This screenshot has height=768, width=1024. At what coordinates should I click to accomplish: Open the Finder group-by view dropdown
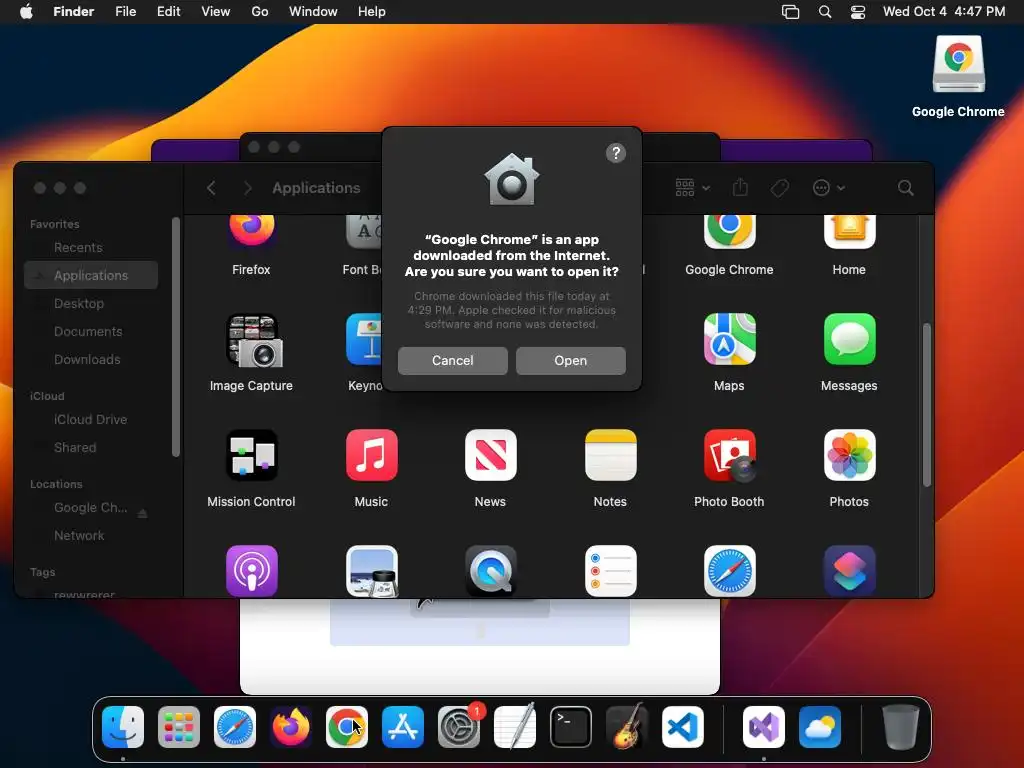(x=692, y=188)
